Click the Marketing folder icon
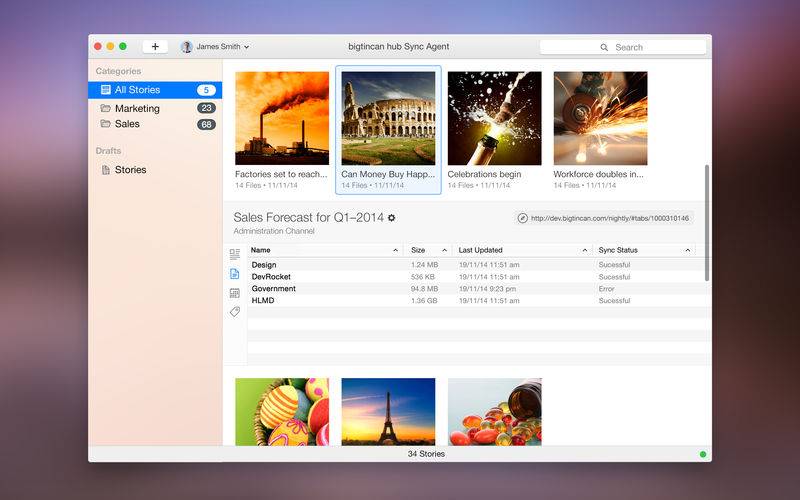This screenshot has width=800, height=500. (x=106, y=108)
